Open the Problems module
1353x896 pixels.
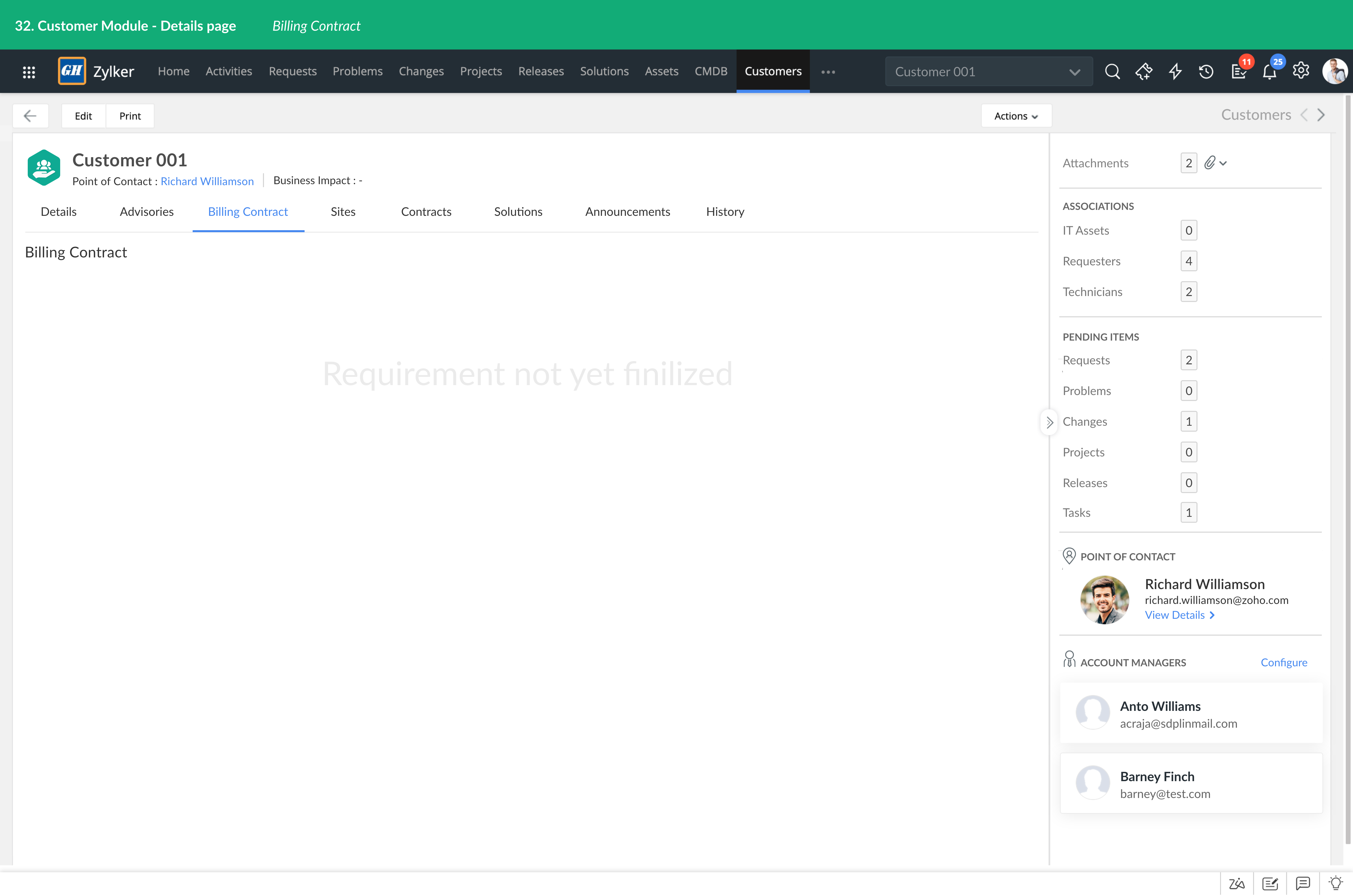pos(358,72)
